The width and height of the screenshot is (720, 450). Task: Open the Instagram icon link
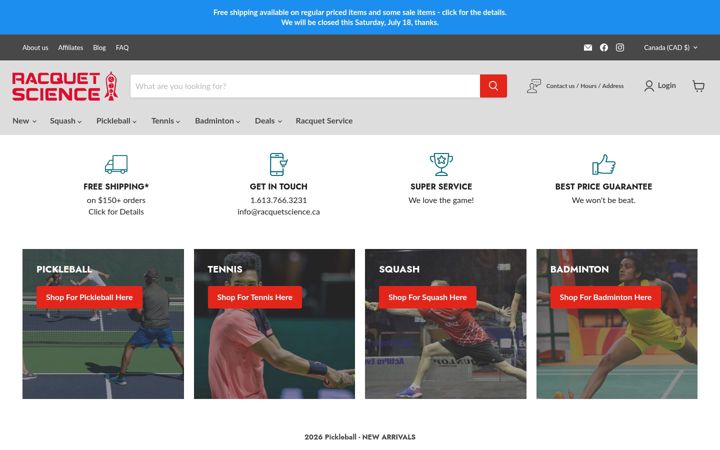pyautogui.click(x=620, y=48)
